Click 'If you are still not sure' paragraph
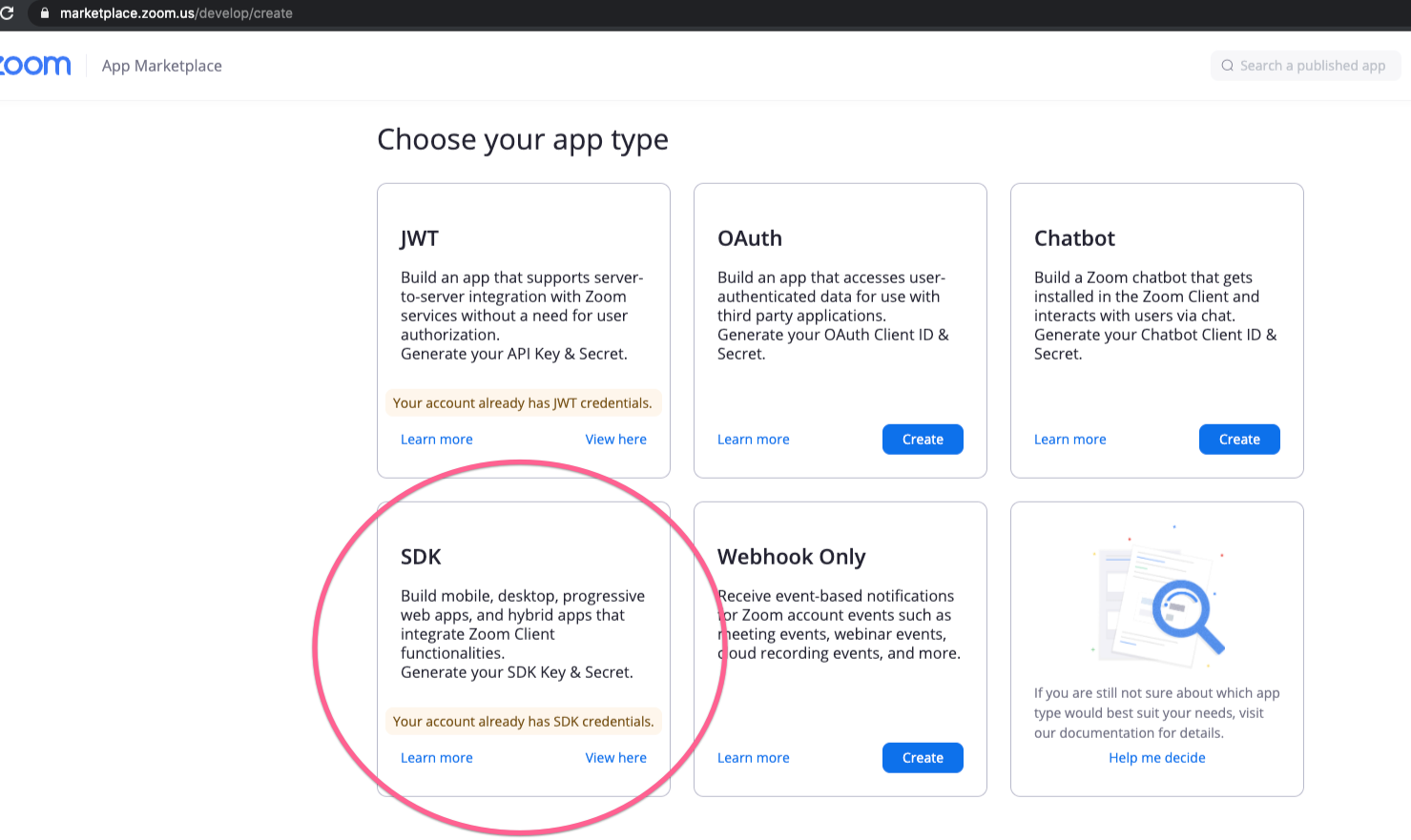 (x=1157, y=713)
